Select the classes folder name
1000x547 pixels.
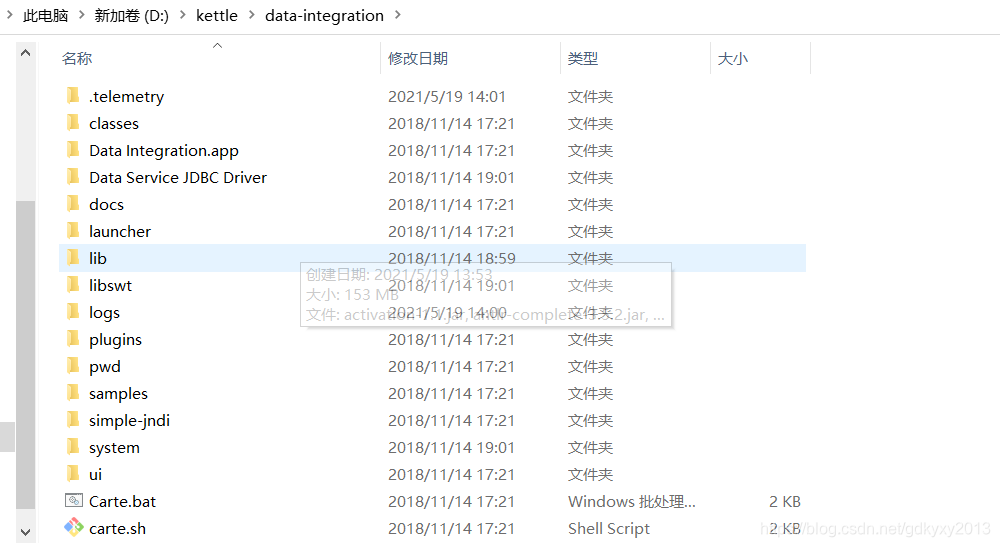114,123
